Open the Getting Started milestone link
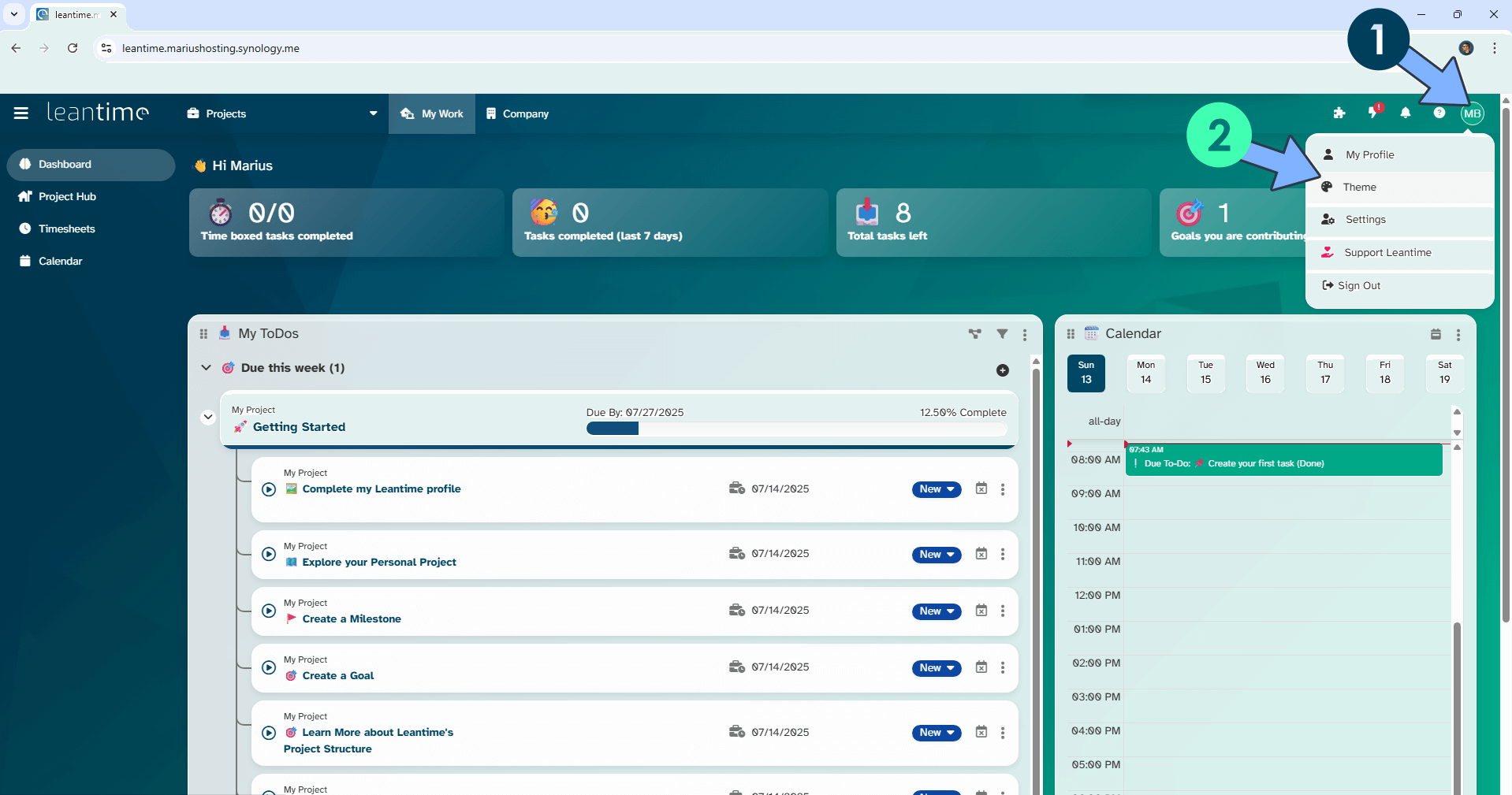The image size is (1512, 795). [x=299, y=427]
